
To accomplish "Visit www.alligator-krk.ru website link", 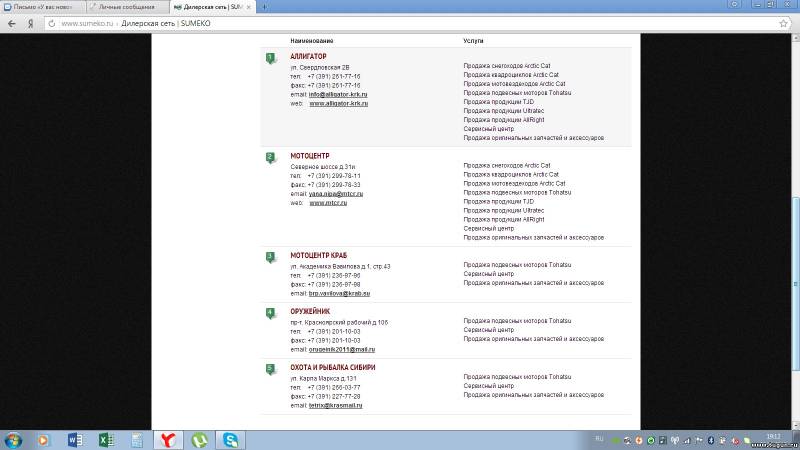I will click(339, 104).
